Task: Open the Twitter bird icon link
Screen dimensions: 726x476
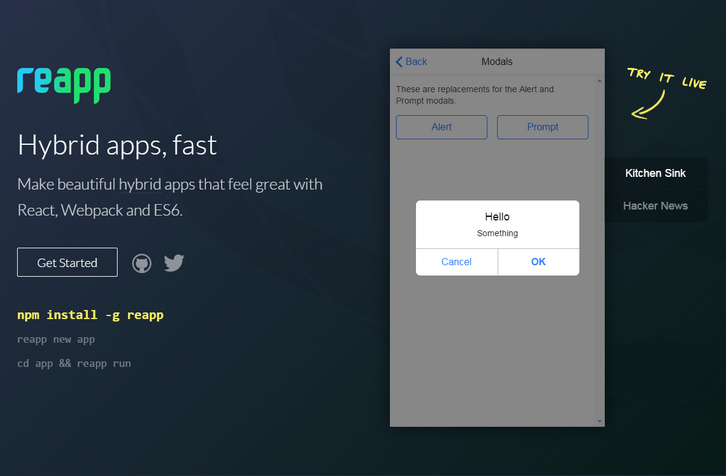Action: (174, 263)
